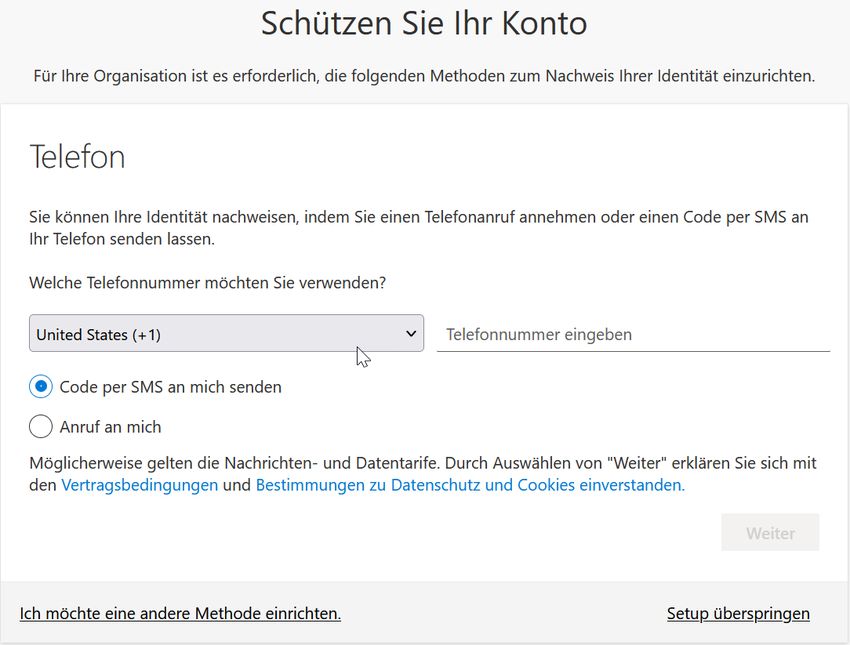Click the Telefon section heading
850x645 pixels.
pyautogui.click(x=77, y=157)
